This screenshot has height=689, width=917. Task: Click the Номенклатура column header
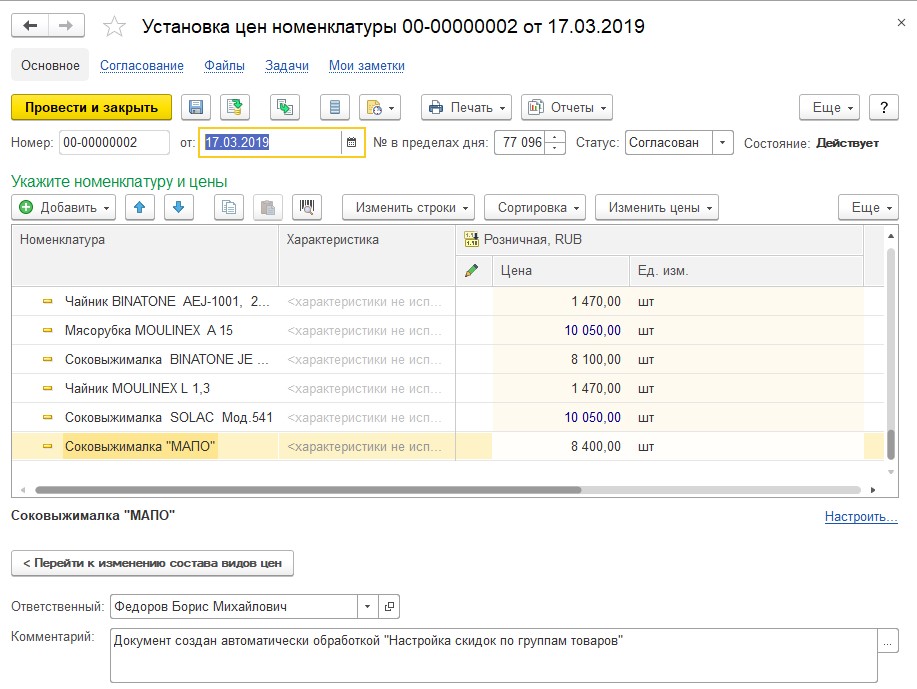(x=145, y=255)
